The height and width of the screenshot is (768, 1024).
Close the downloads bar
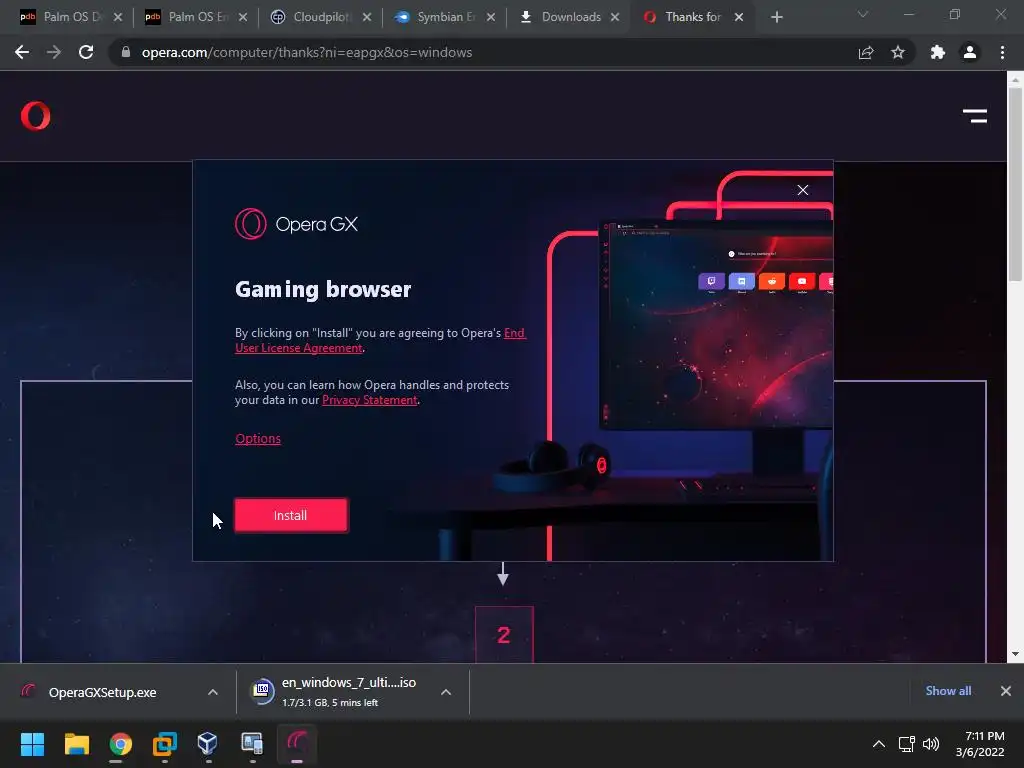point(1006,691)
